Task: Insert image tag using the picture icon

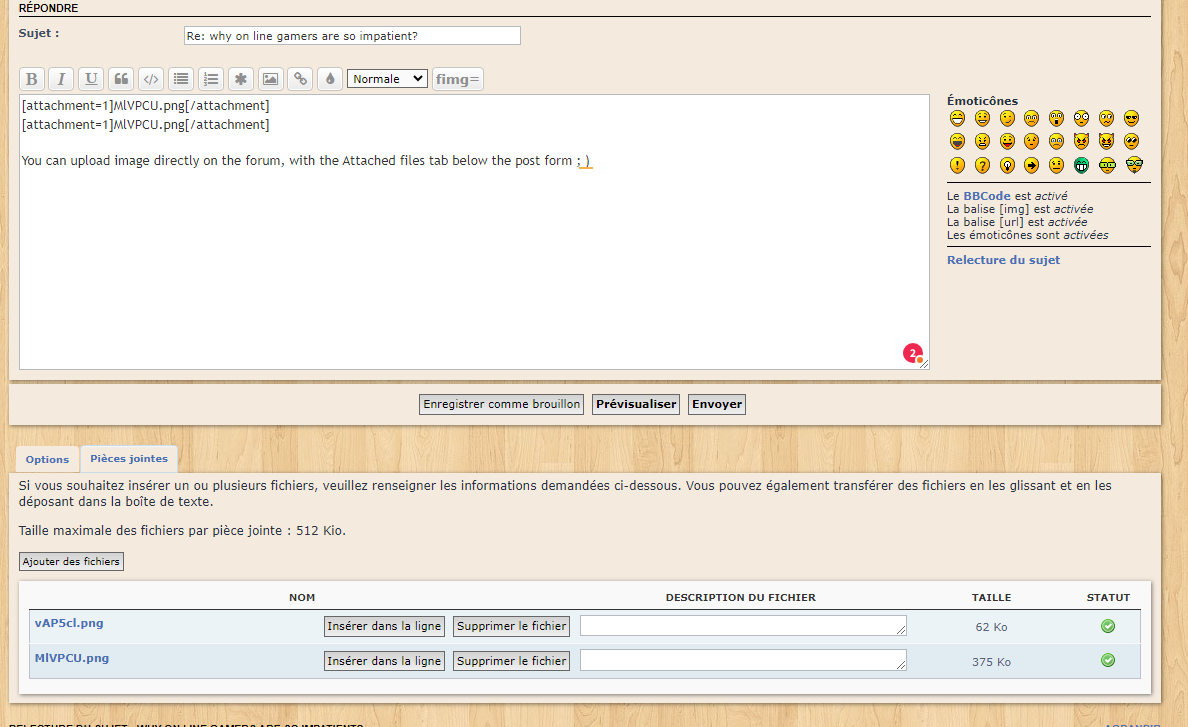Action: [270, 79]
